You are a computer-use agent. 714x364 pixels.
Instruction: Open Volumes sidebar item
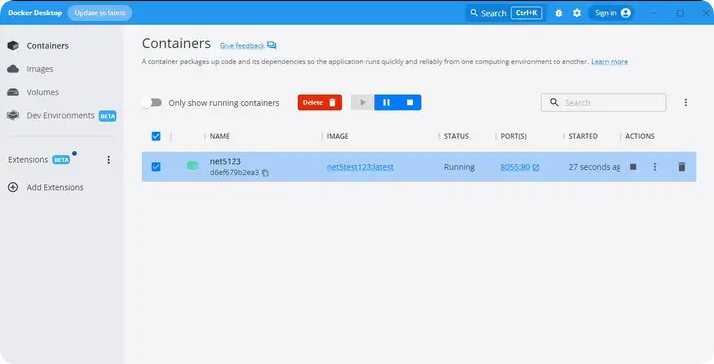[x=33, y=92]
